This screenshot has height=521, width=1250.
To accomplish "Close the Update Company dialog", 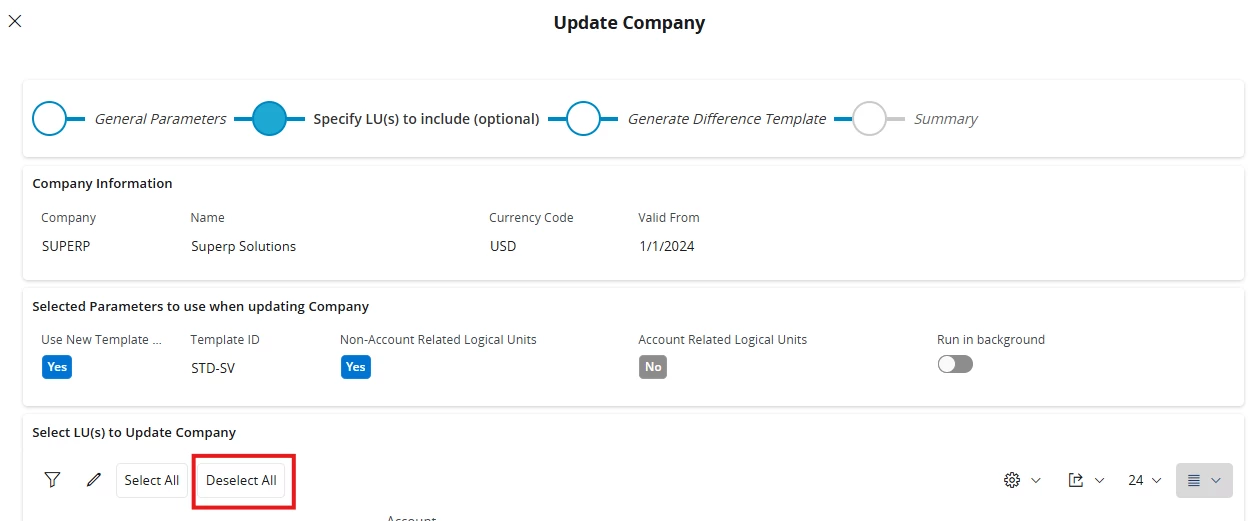I will tap(15, 21).
